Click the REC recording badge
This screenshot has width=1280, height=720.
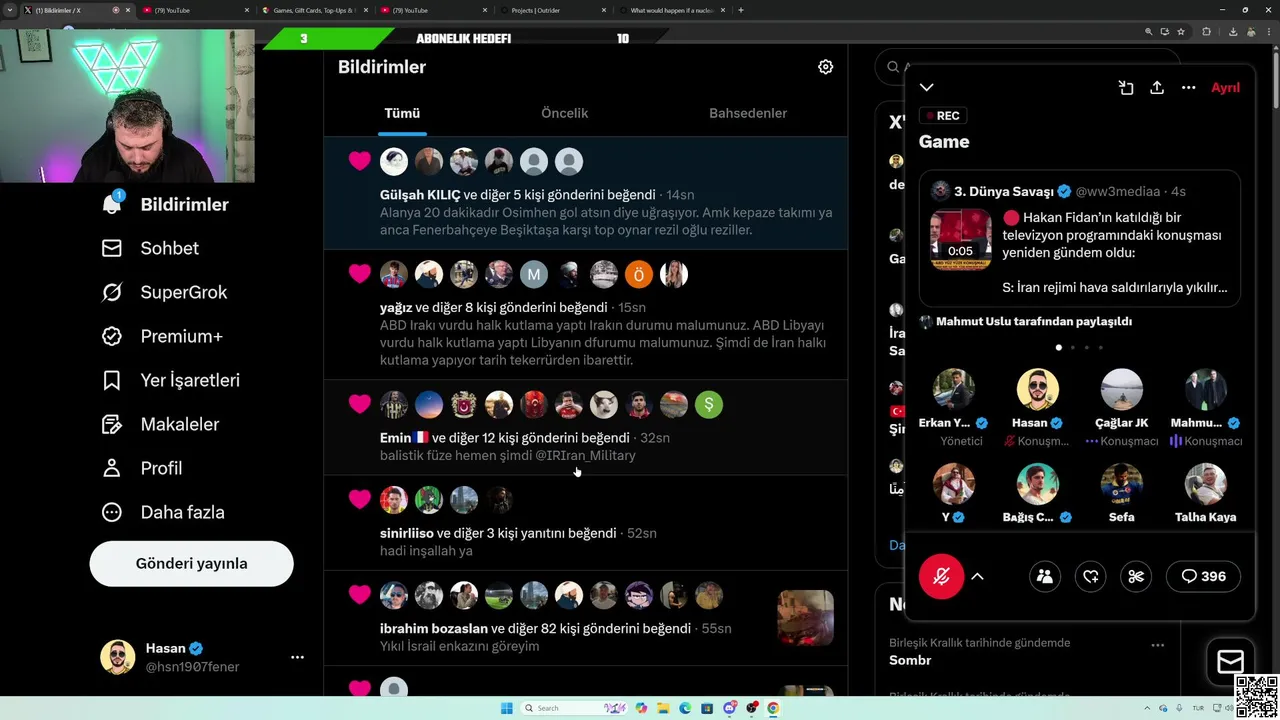point(942,116)
